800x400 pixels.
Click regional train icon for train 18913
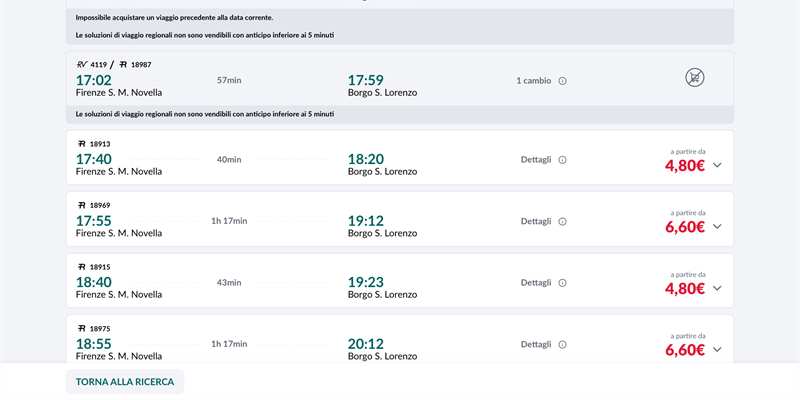point(81,144)
